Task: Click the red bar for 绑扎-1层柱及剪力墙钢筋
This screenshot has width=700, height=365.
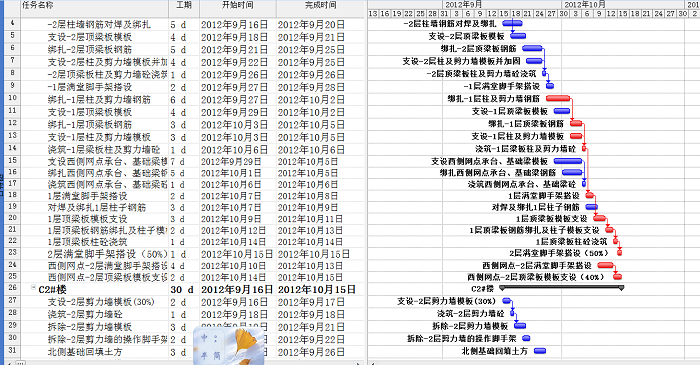Action: pos(558,98)
